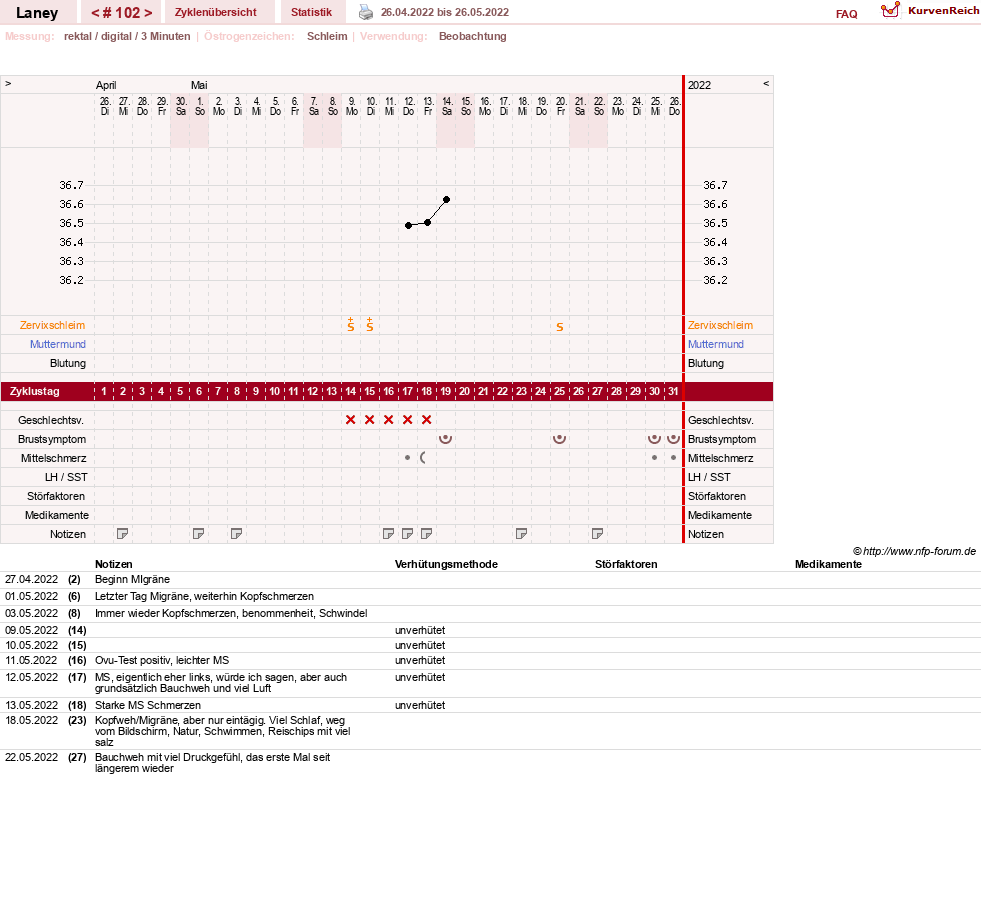Click note 'Letzter Tag Migräne, weiterhin Kopfschmerzen'
The height and width of the screenshot is (920, 981).
[204, 596]
